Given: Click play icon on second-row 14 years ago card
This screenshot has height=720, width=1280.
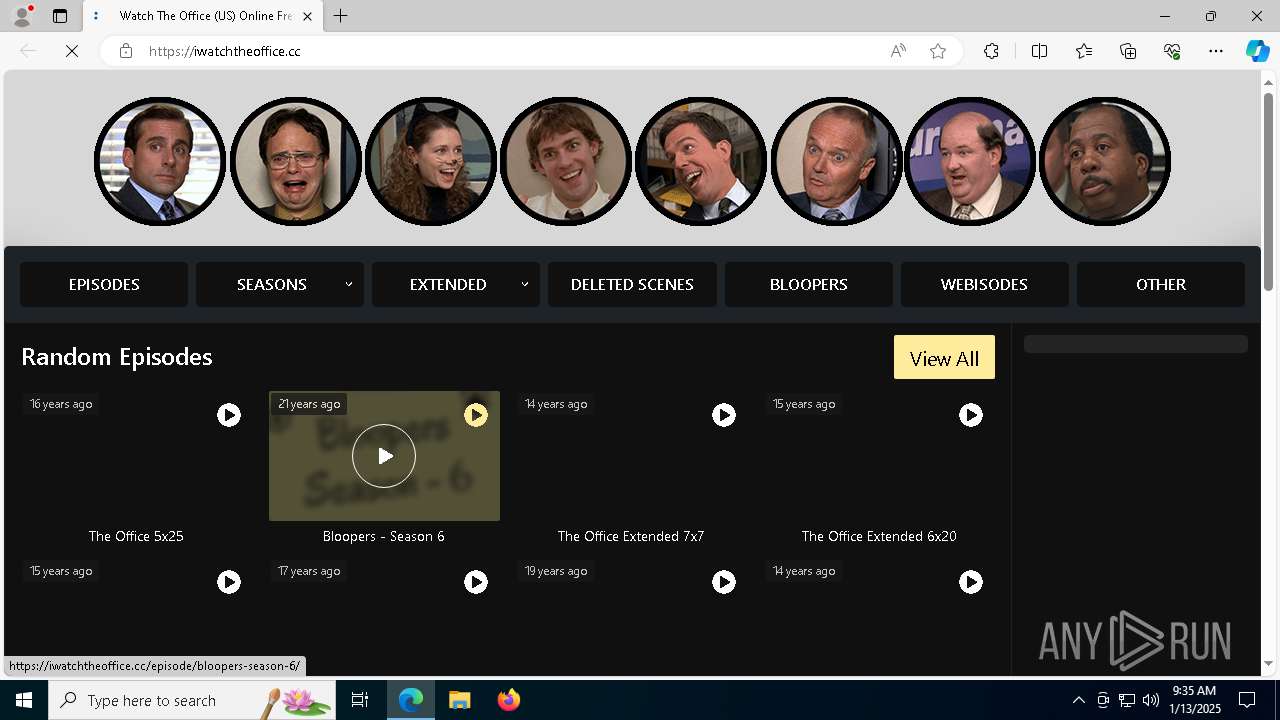Looking at the screenshot, I should (971, 582).
